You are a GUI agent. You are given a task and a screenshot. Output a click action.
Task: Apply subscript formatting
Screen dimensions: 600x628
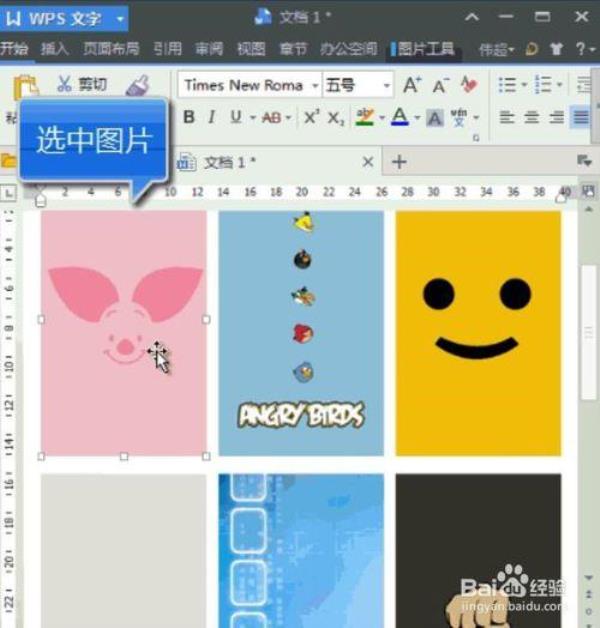tap(336, 118)
